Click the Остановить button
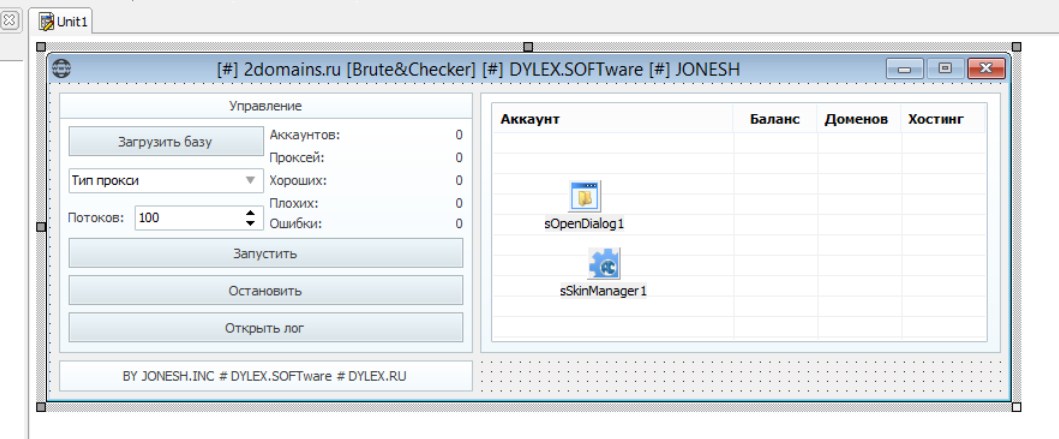The image size is (1059, 439). [265, 291]
